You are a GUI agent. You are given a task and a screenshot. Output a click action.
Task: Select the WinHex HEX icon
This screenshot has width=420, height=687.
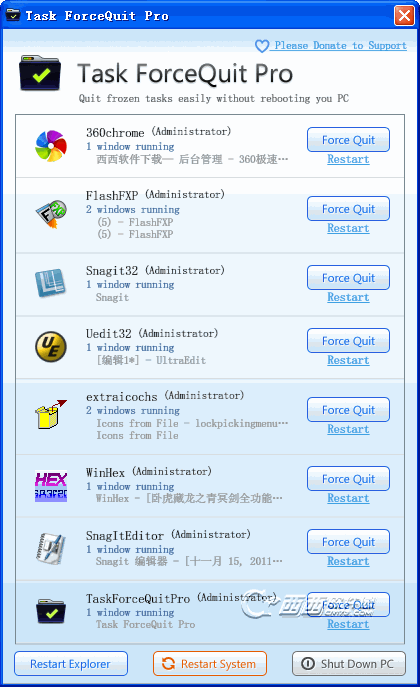pyautogui.click(x=51, y=486)
